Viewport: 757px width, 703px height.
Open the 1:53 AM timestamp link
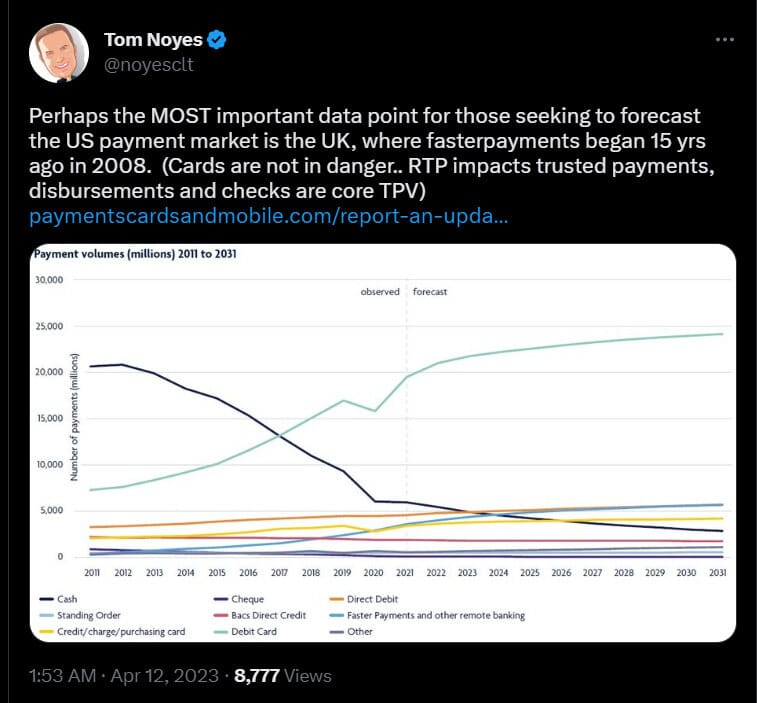[122, 676]
